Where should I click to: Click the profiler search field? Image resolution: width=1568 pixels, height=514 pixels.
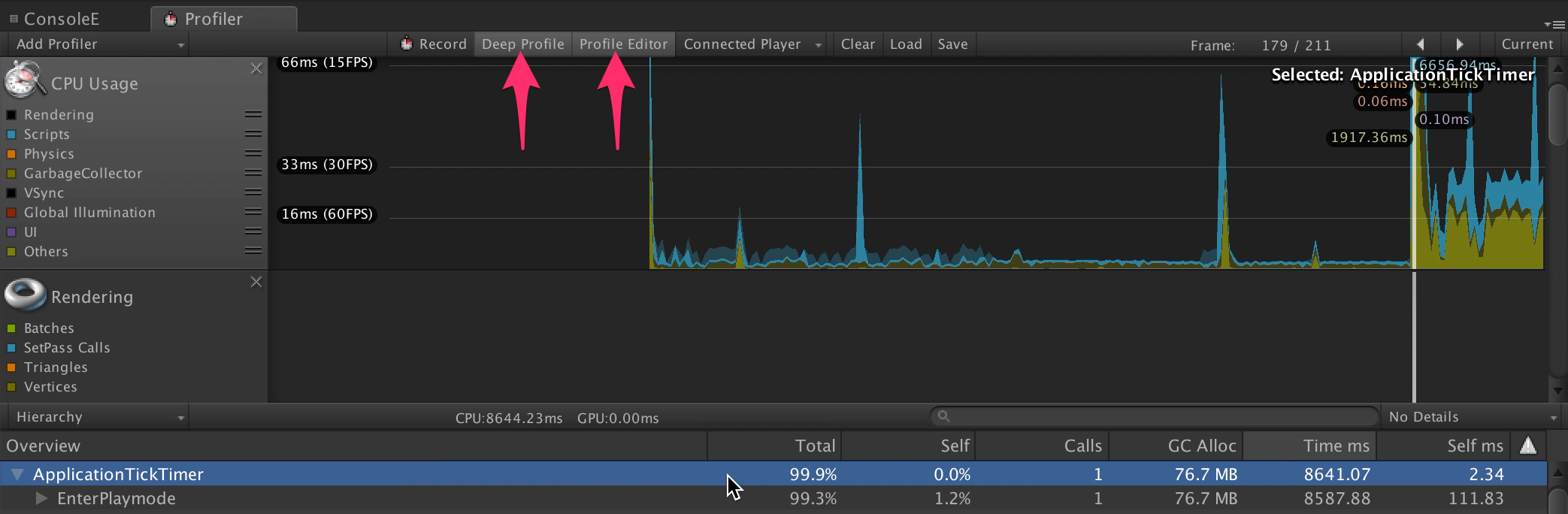[x=1154, y=416]
